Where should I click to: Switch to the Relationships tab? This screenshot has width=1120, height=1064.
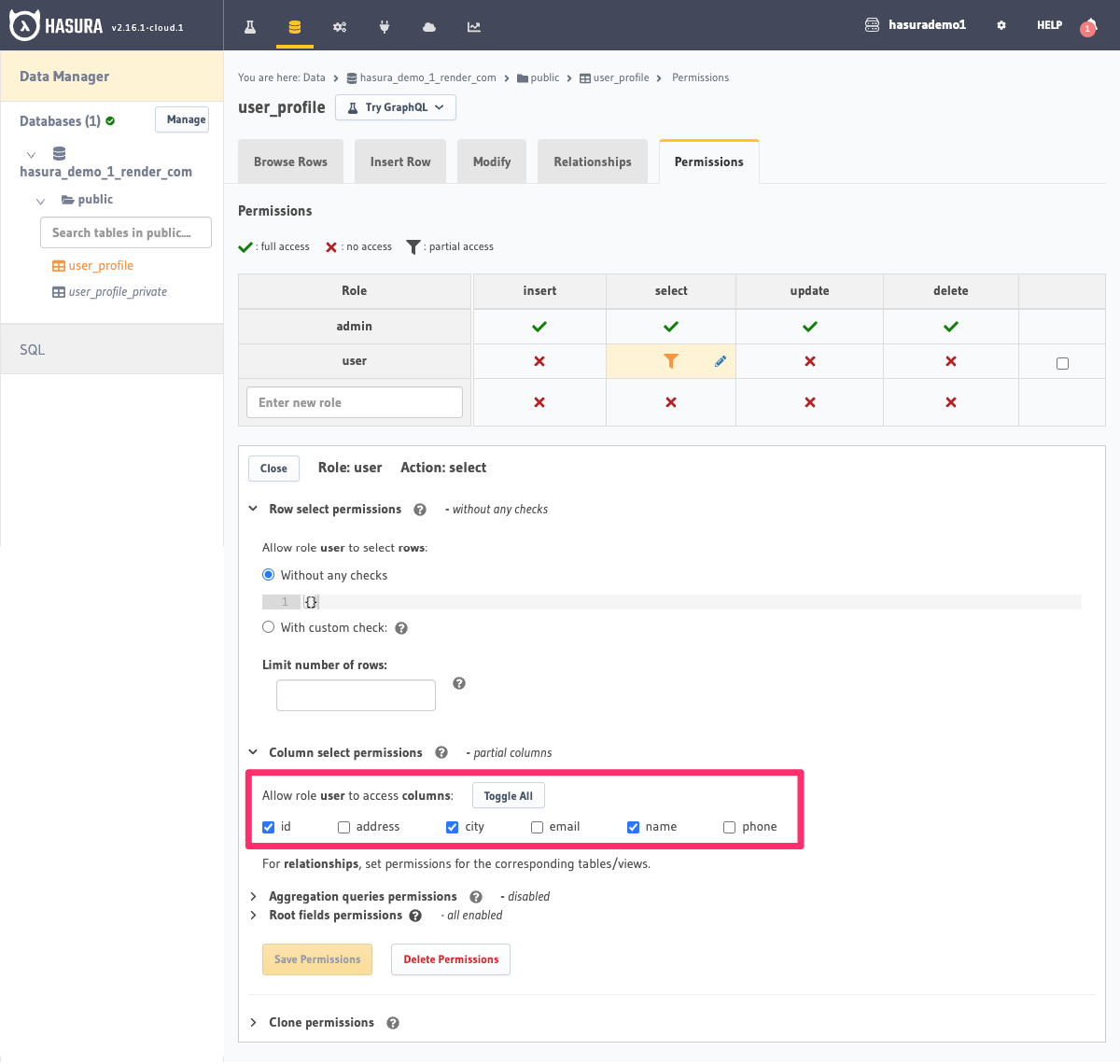(592, 161)
